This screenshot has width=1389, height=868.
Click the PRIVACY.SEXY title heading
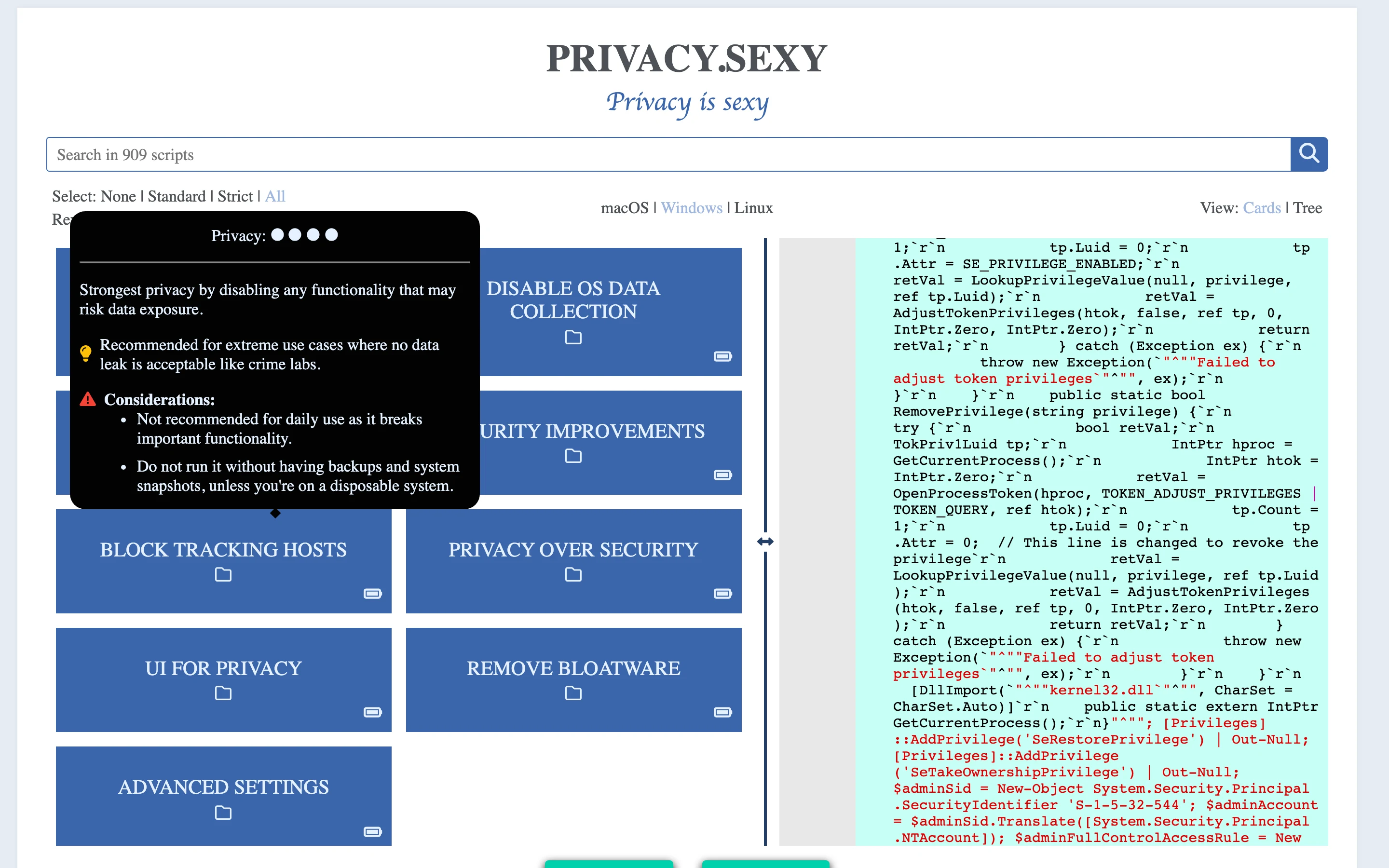[686, 58]
